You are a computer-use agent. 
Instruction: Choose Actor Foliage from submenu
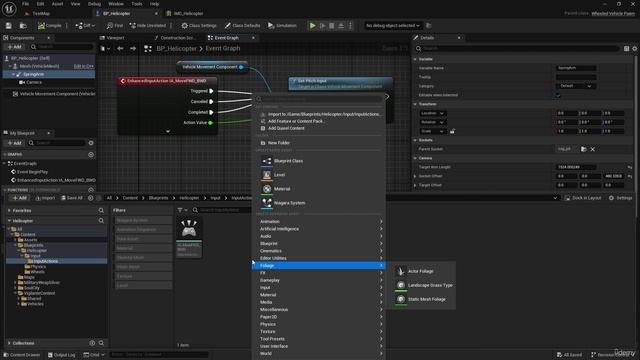click(x=421, y=271)
